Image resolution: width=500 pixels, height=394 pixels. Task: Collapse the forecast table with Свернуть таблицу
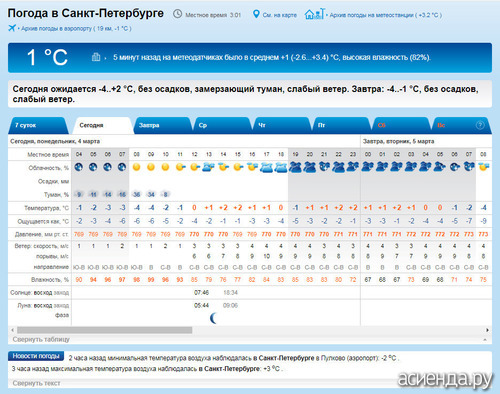[x=41, y=339]
